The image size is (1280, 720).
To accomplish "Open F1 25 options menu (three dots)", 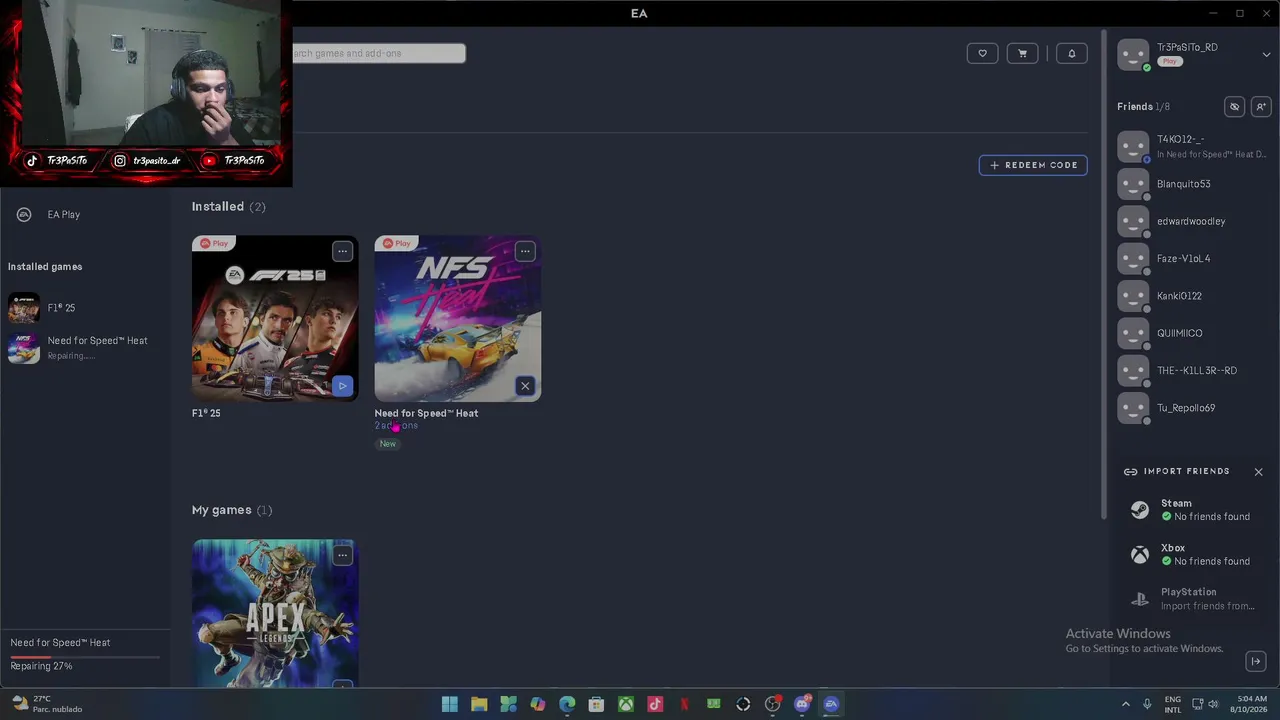I will coord(343,251).
